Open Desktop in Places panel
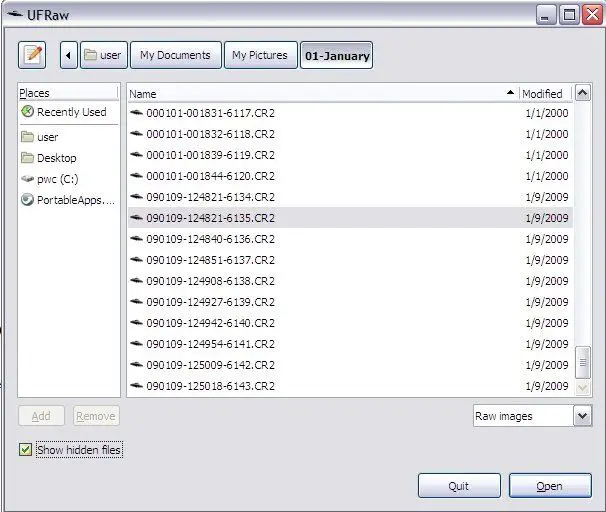Screen dimensions: 606x512 pyautogui.click(x=69, y=158)
